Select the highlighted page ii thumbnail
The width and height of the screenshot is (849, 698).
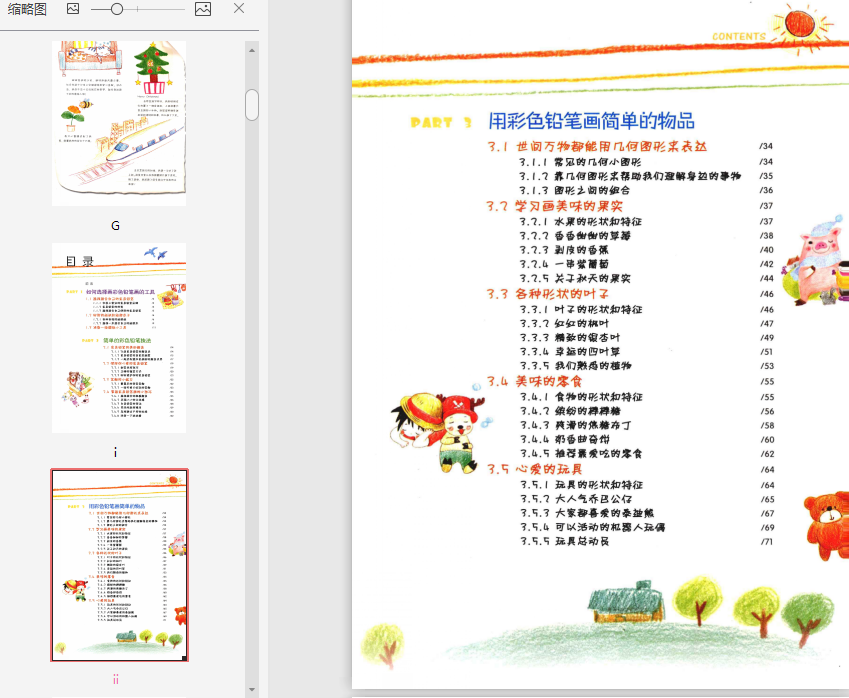click(120, 565)
